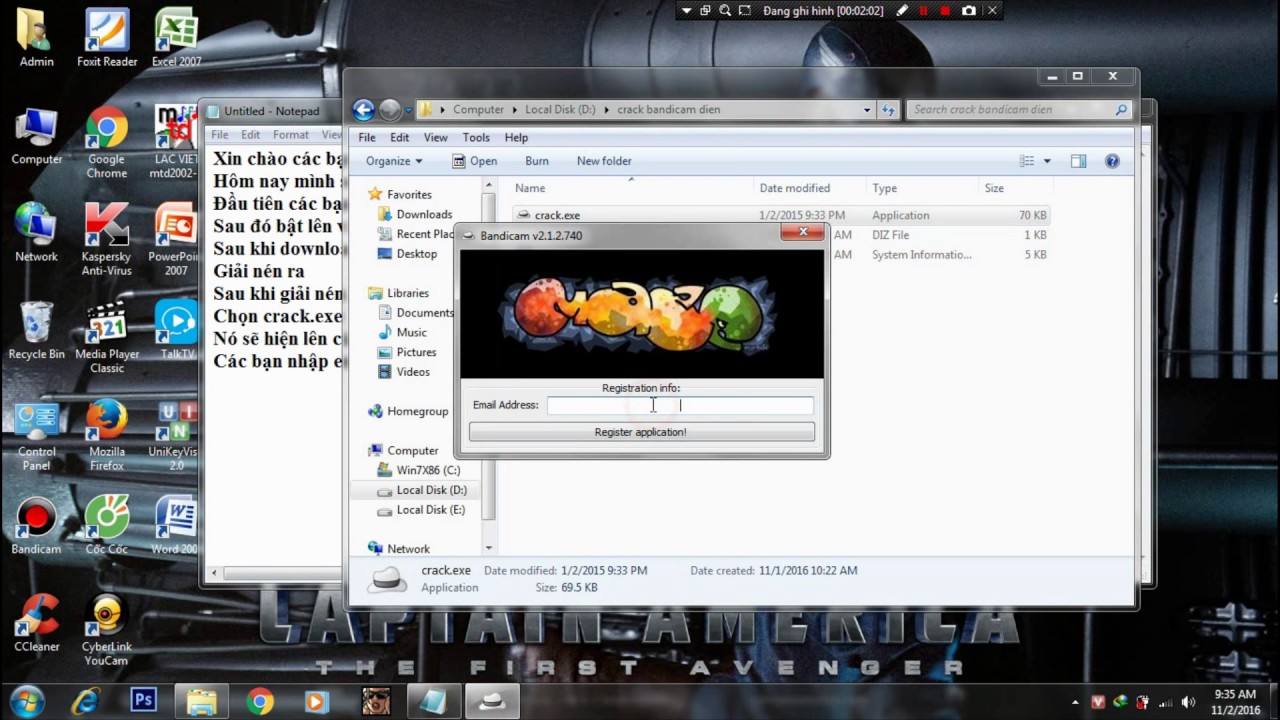Click the volume speaker tray icon
1280x720 pixels.
tap(1188, 702)
